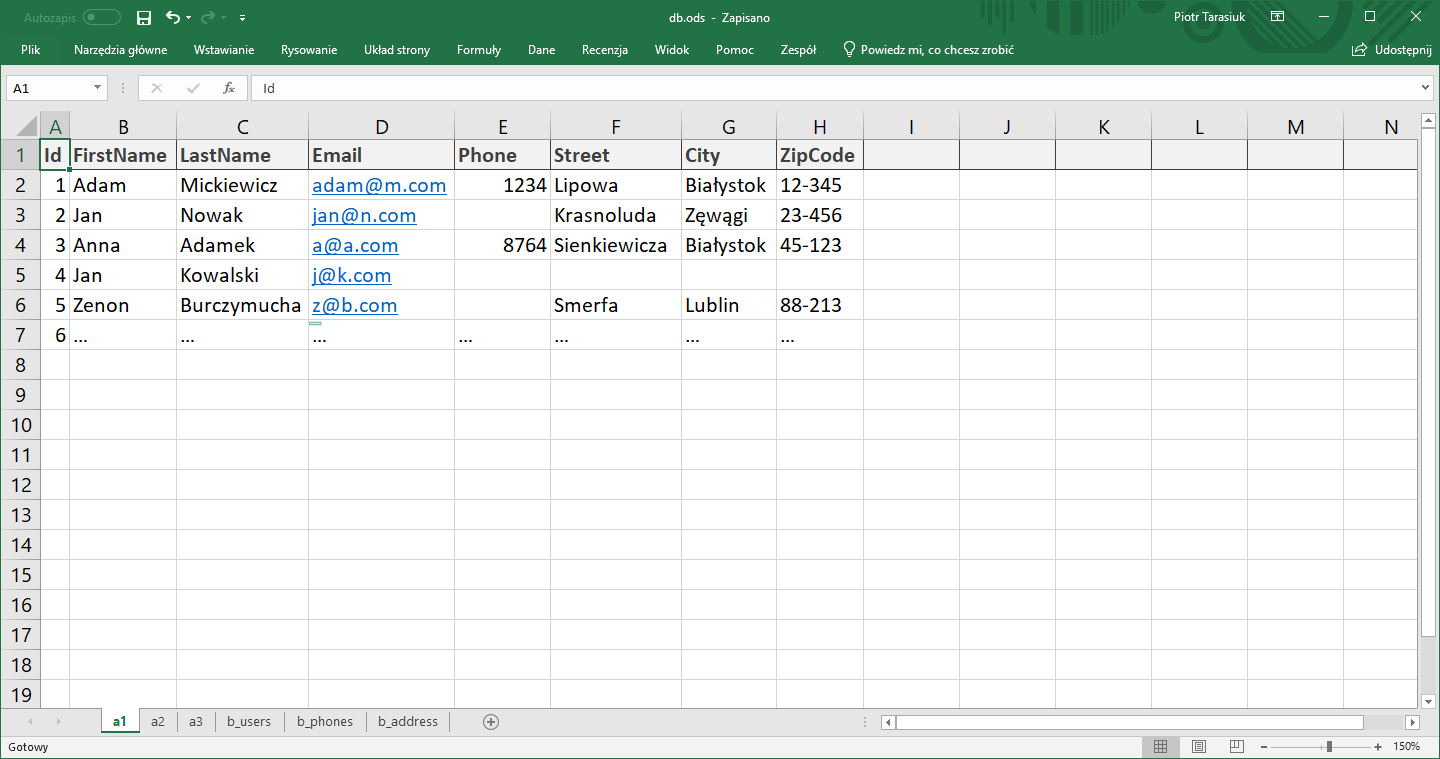Select the cell containing Mickiewicz
1440x759 pixels.
(x=242, y=185)
